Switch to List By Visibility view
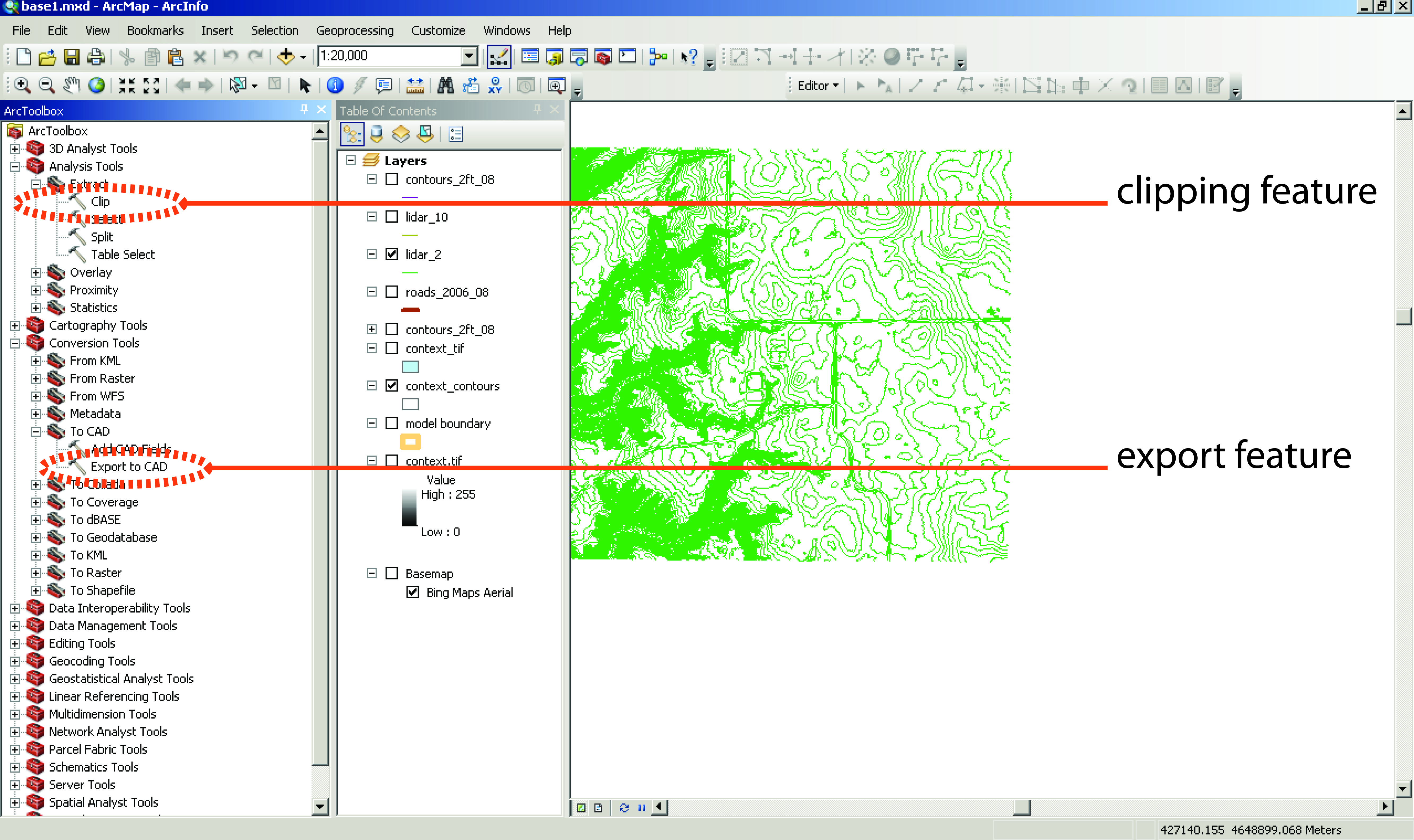The width and height of the screenshot is (1414, 840). (401, 134)
